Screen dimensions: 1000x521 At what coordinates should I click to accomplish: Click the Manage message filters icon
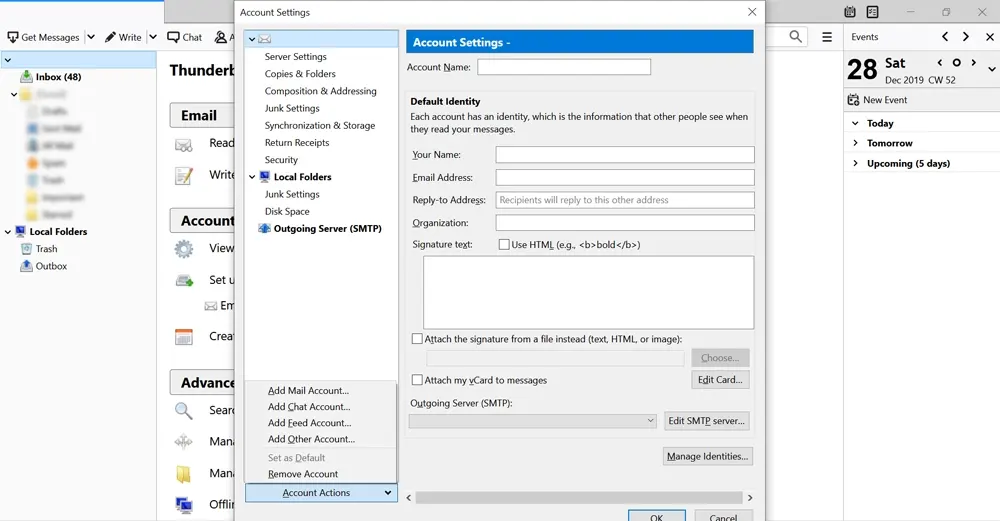click(184, 441)
